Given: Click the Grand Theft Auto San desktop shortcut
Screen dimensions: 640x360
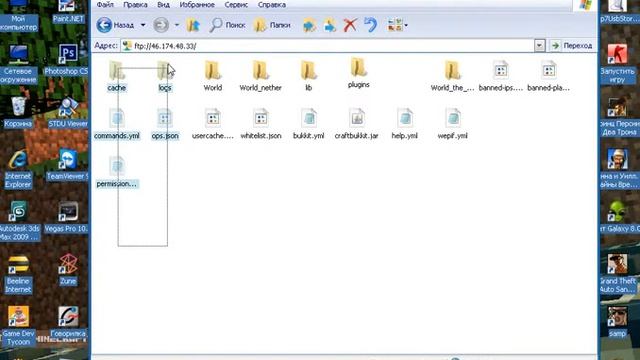Looking at the screenshot, I should (617, 273).
